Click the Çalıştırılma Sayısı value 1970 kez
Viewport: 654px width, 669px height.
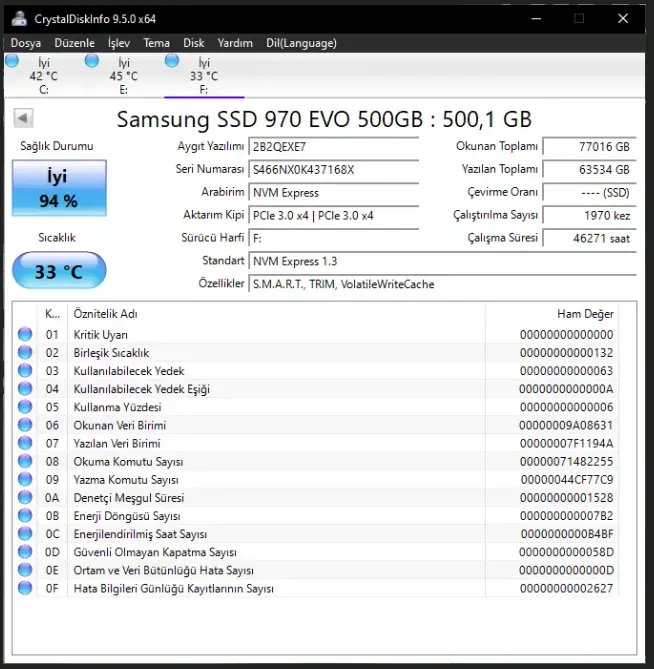[590, 215]
